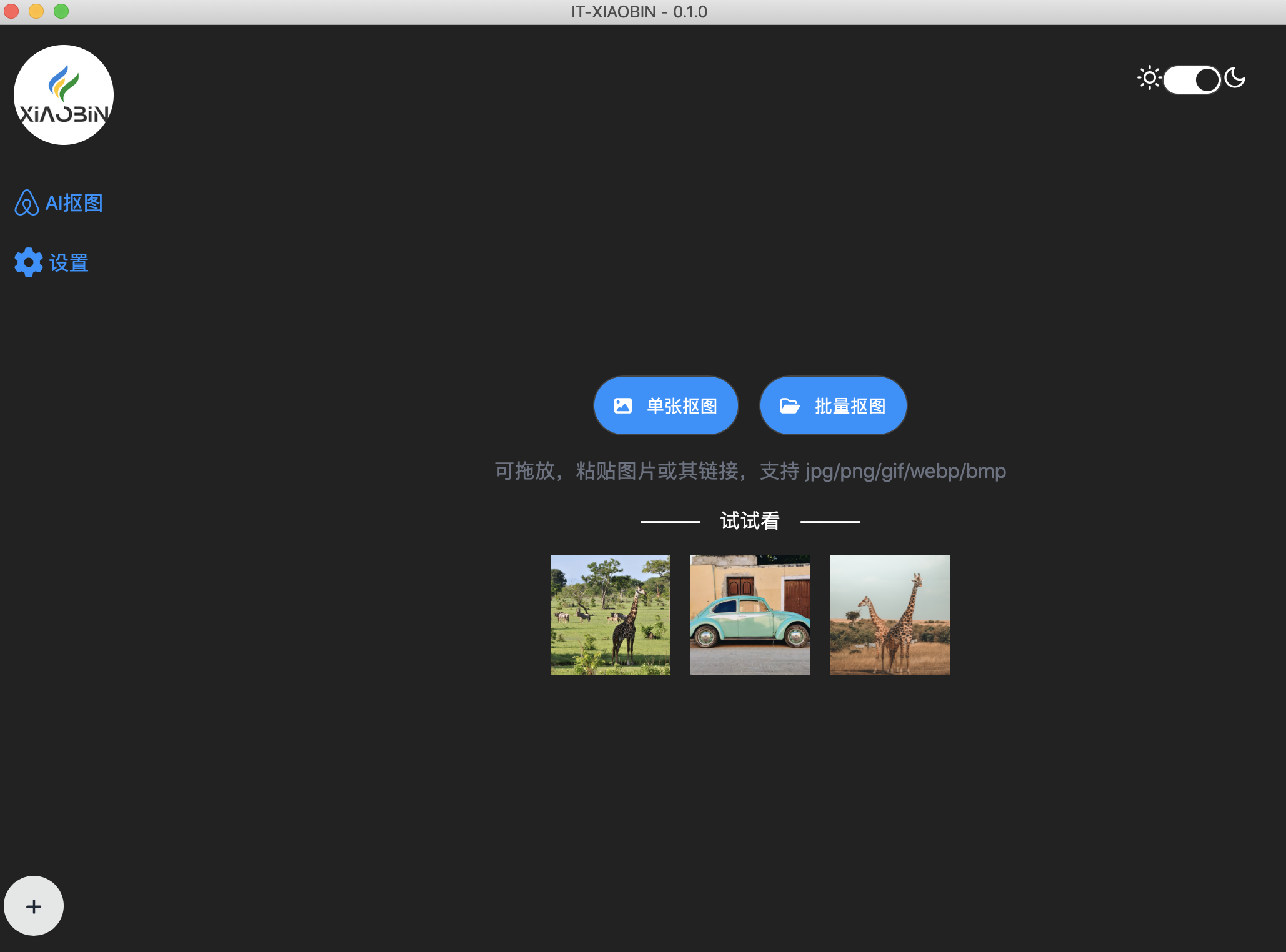This screenshot has width=1286, height=952.
Task: Click the 试试看 label
Action: pyautogui.click(x=750, y=521)
